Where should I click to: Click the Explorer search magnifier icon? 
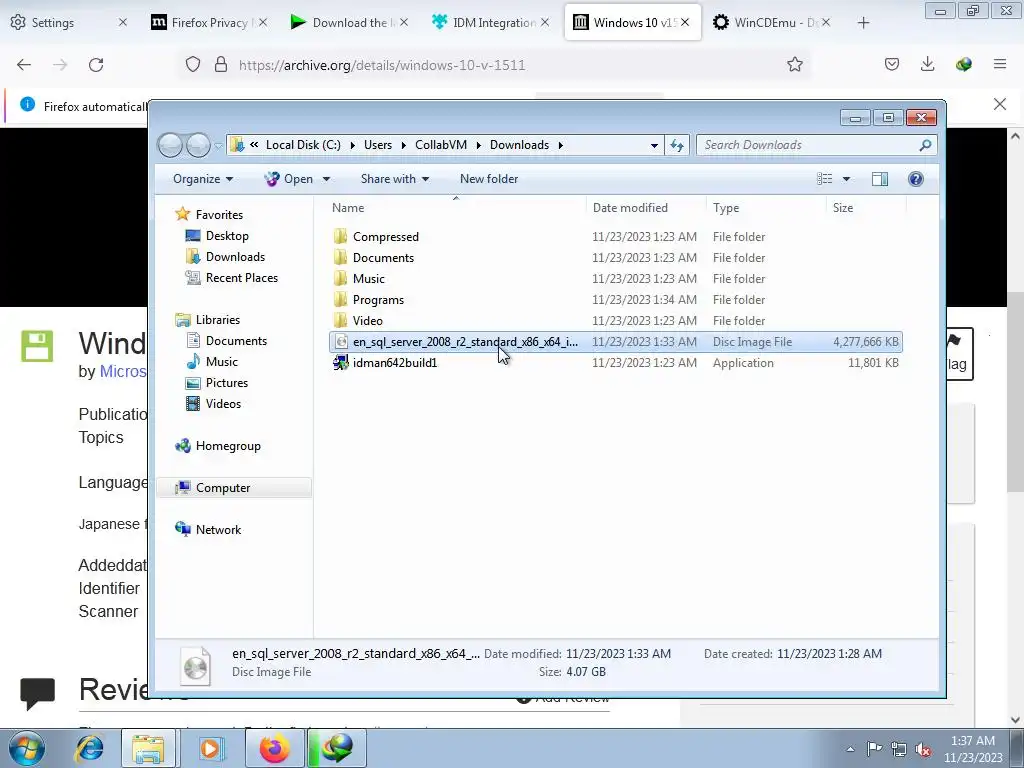pos(925,145)
